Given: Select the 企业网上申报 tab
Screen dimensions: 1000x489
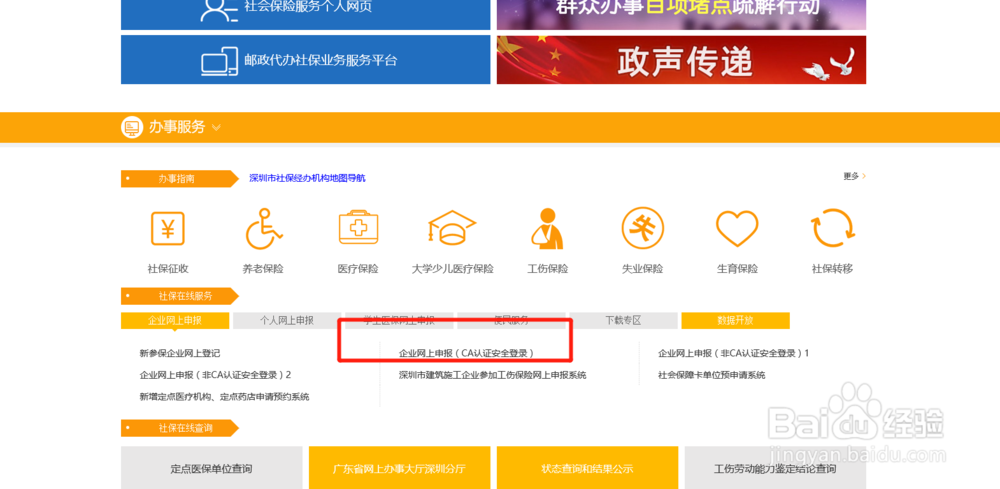Looking at the screenshot, I should (175, 321).
